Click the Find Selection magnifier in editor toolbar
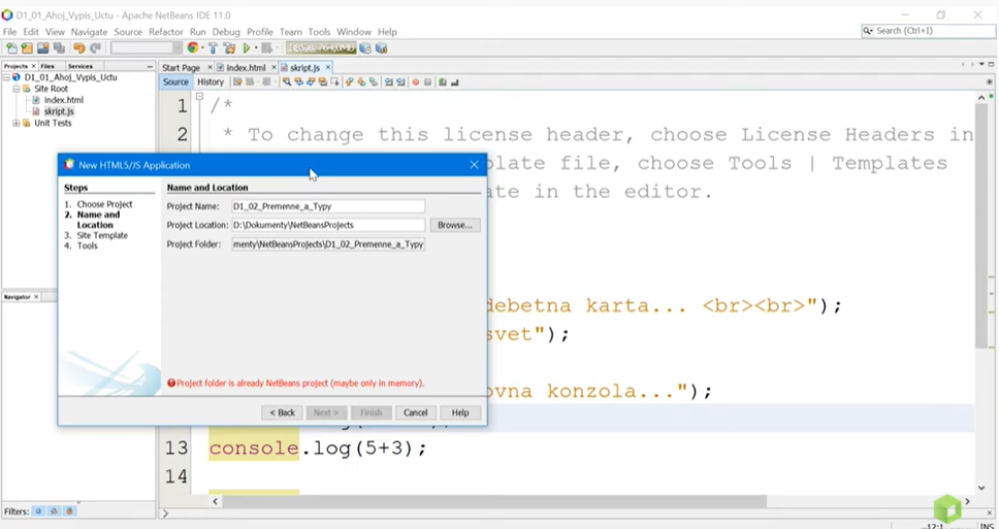999x529 pixels. click(286, 82)
